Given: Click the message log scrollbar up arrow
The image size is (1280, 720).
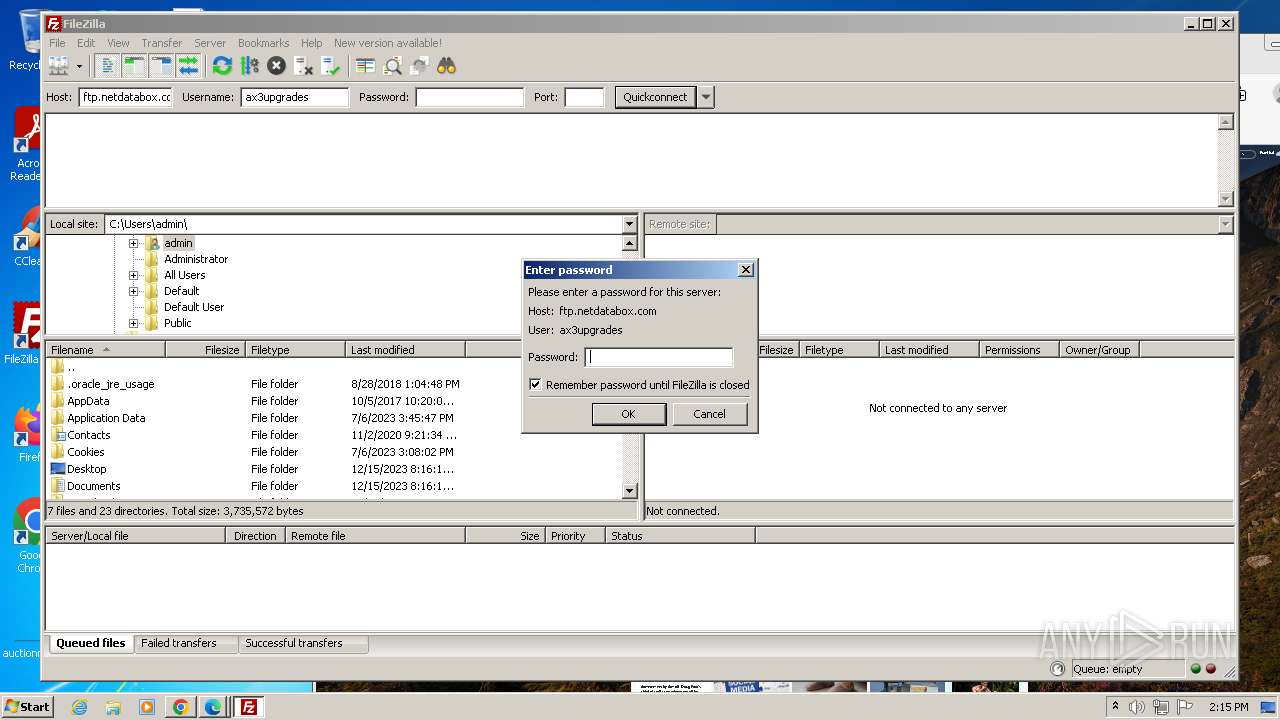Looking at the screenshot, I should [x=1225, y=122].
